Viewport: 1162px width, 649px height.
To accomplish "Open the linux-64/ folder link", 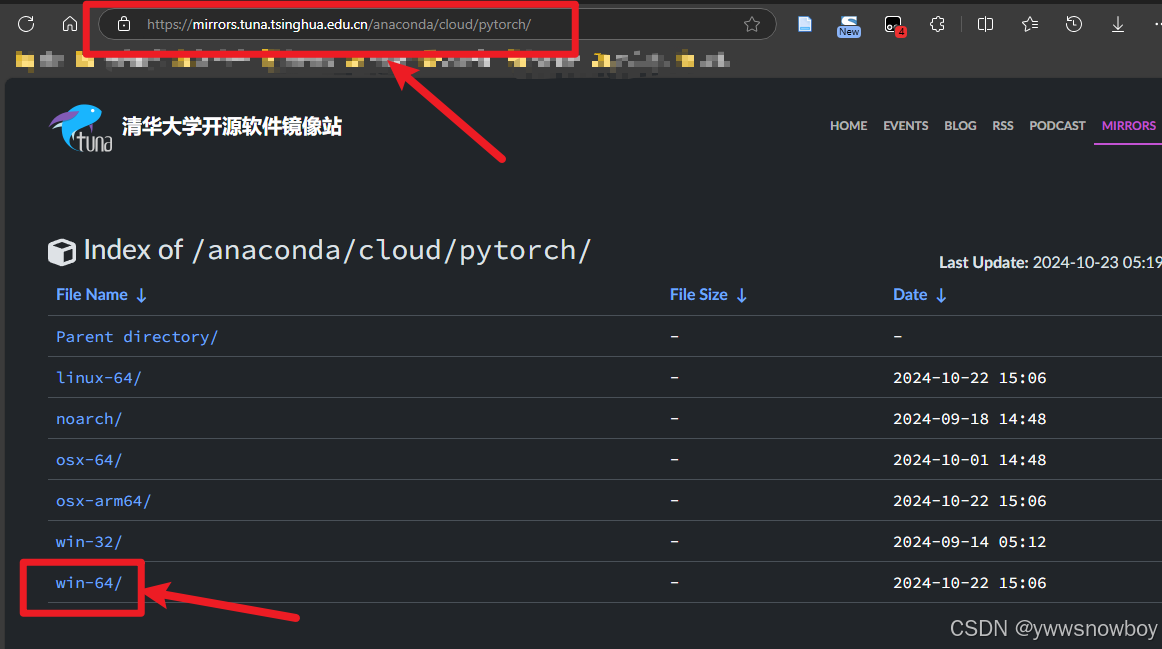I will pos(99,378).
